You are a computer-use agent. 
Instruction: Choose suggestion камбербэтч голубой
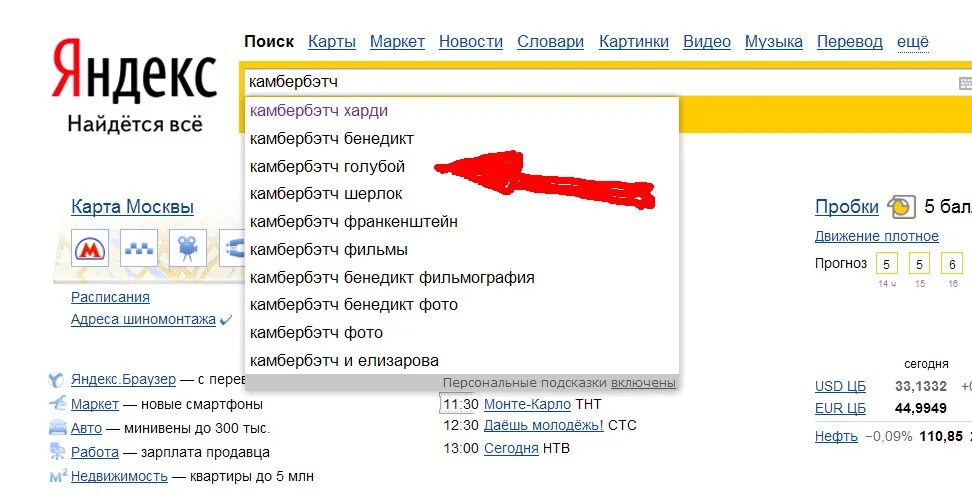tap(462, 167)
